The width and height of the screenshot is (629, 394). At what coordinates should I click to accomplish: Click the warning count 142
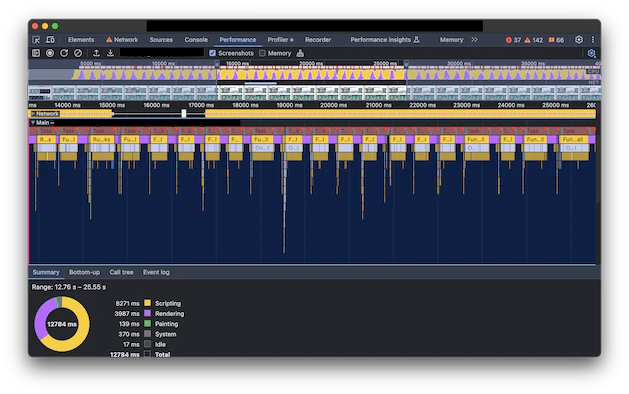point(534,40)
